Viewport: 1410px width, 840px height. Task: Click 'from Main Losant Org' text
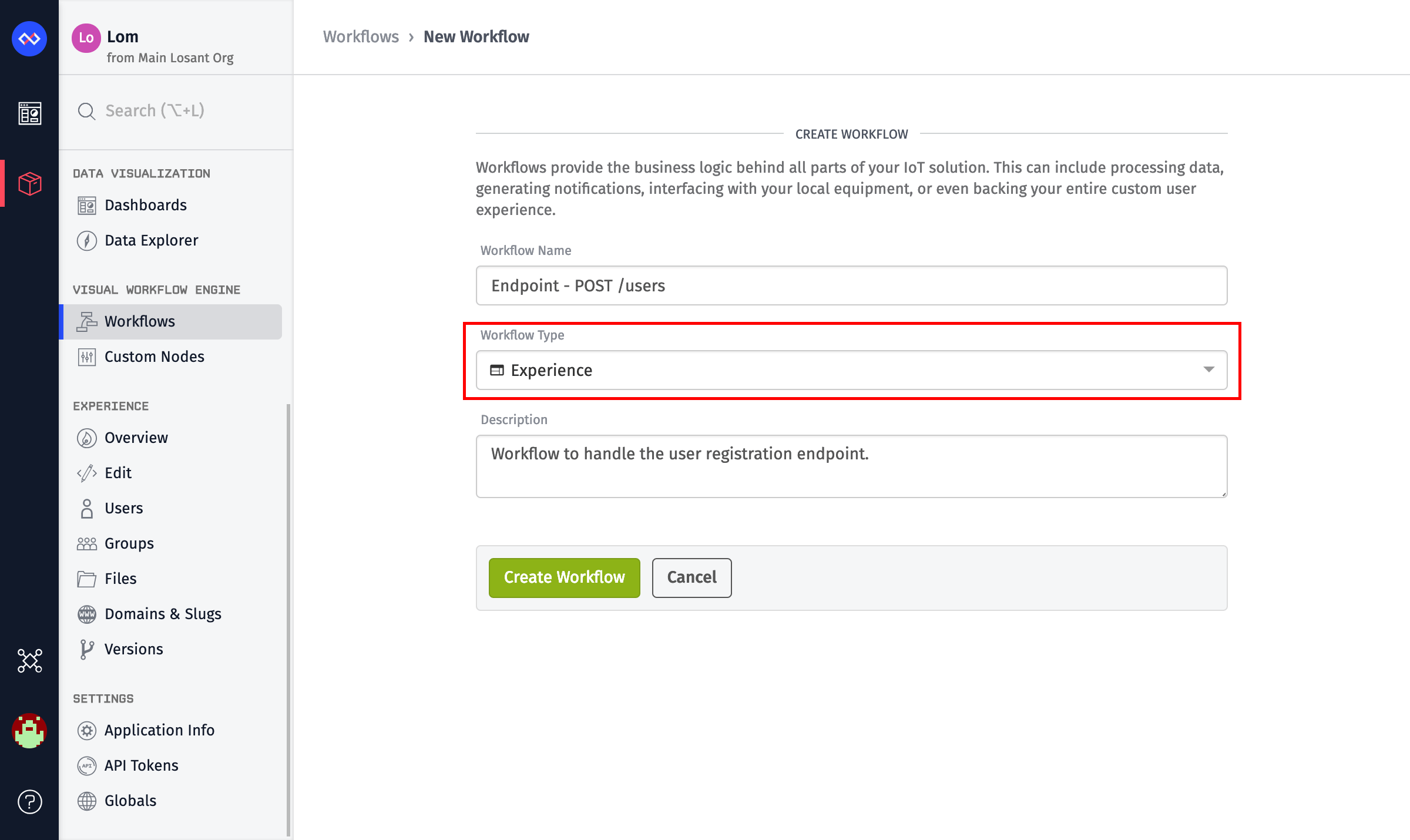[x=170, y=58]
